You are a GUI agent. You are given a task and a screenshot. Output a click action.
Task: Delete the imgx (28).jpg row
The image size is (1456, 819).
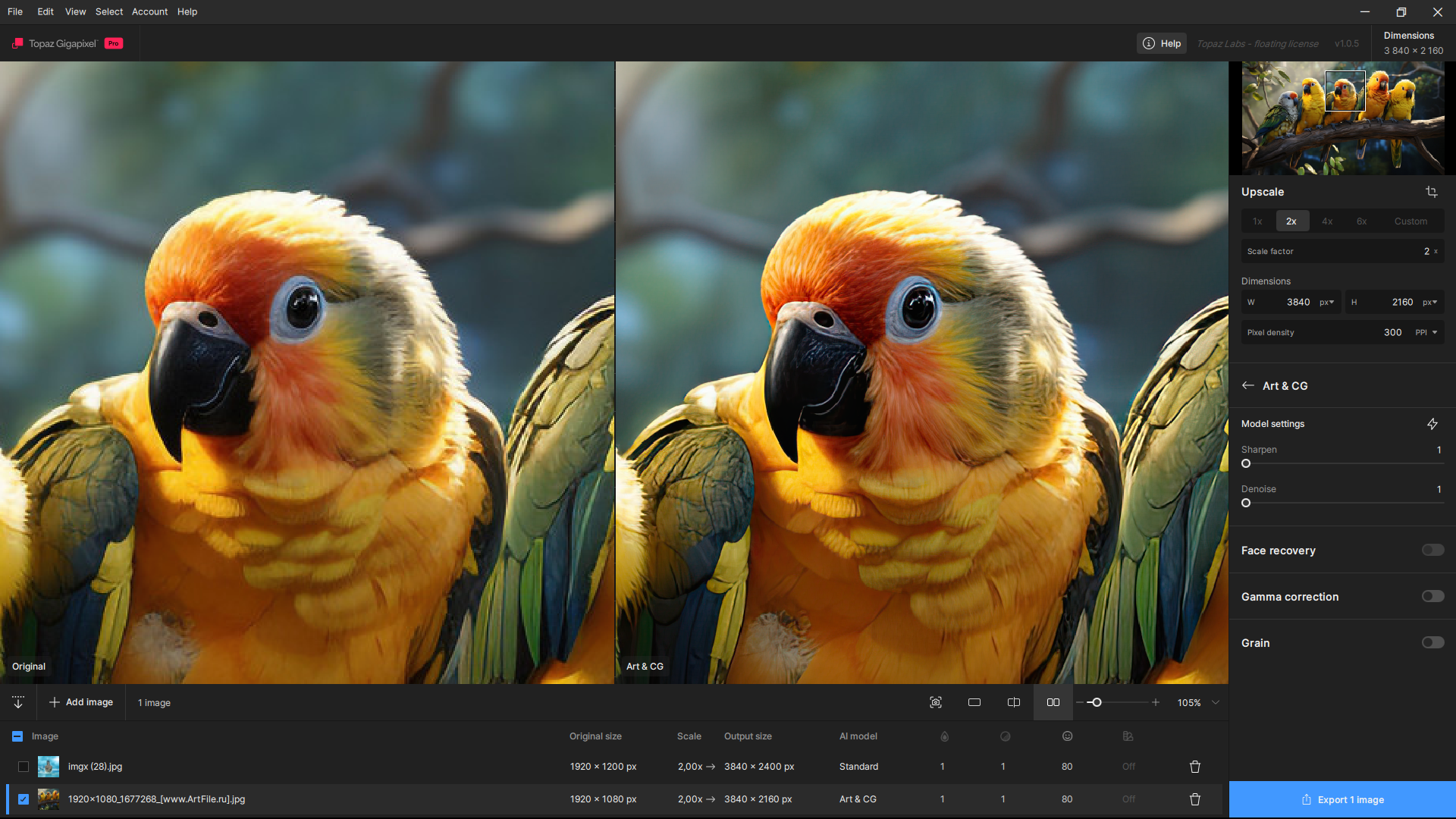coord(1195,767)
